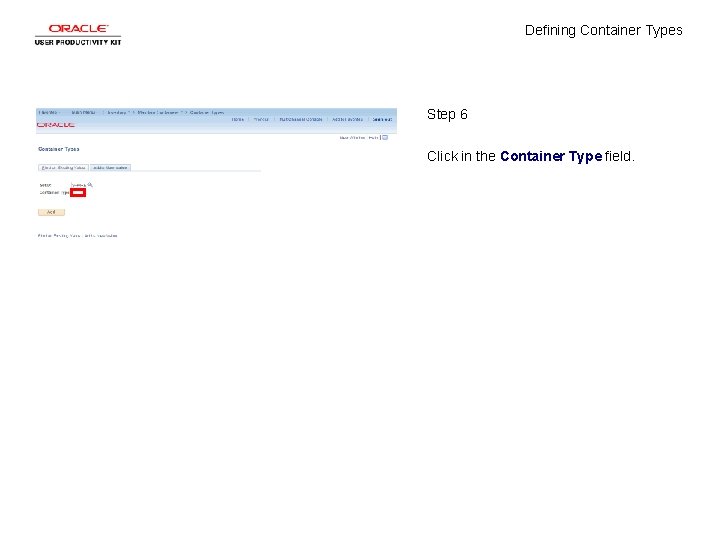Open the Favorites menu in navigation bar
Image resolution: width=720 pixels, height=540 pixels.
pyautogui.click(x=48, y=112)
